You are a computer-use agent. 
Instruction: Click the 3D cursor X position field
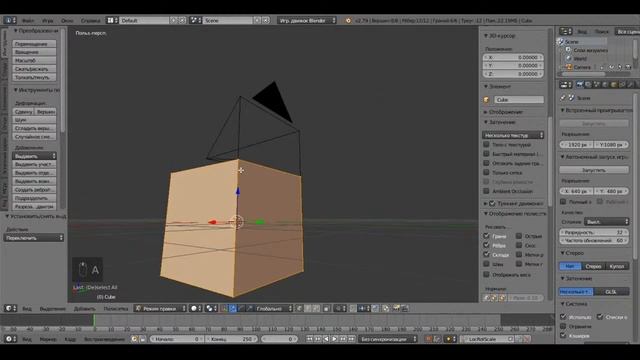513,58
